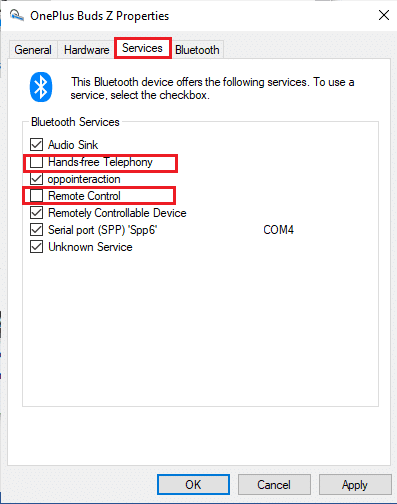
Task: Uncheck Serial port (SPP) 'Spp6' checkbox
Action: (x=36, y=230)
